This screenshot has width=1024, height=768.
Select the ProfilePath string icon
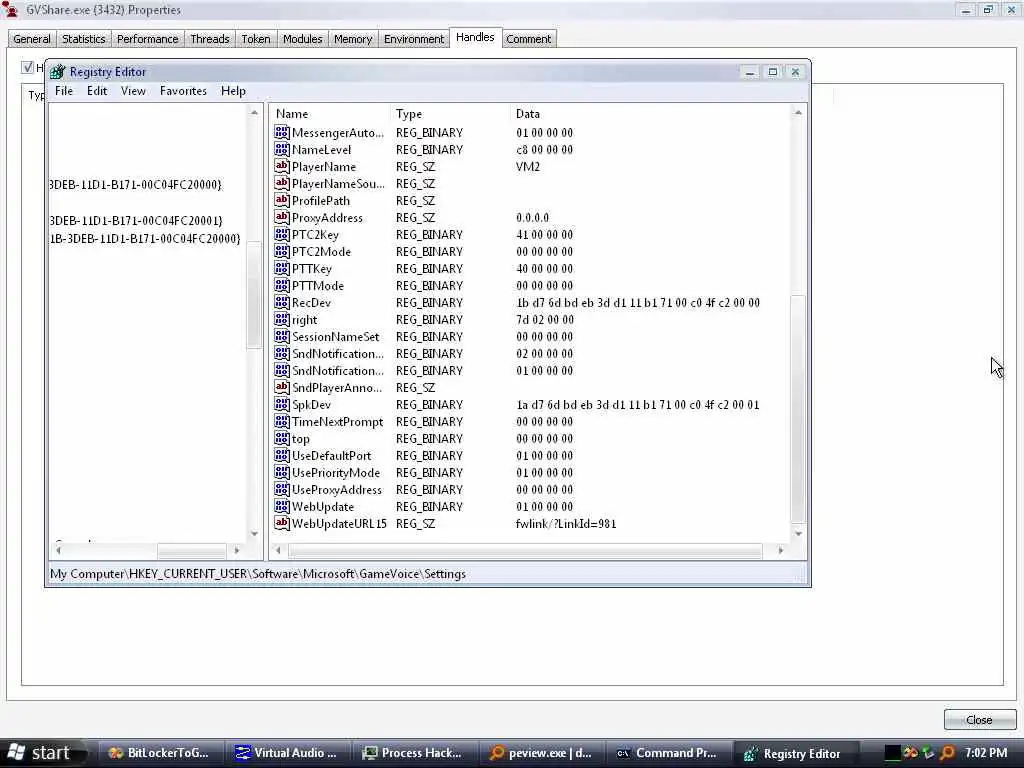point(281,200)
